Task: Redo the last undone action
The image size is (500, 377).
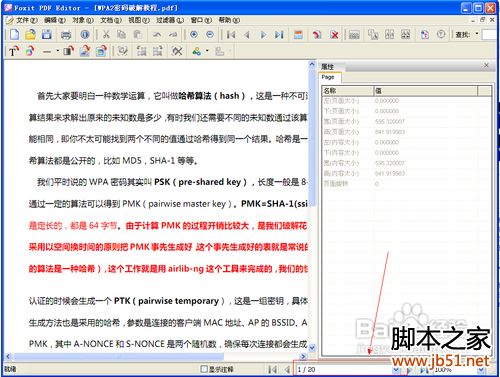Action: click(173, 34)
